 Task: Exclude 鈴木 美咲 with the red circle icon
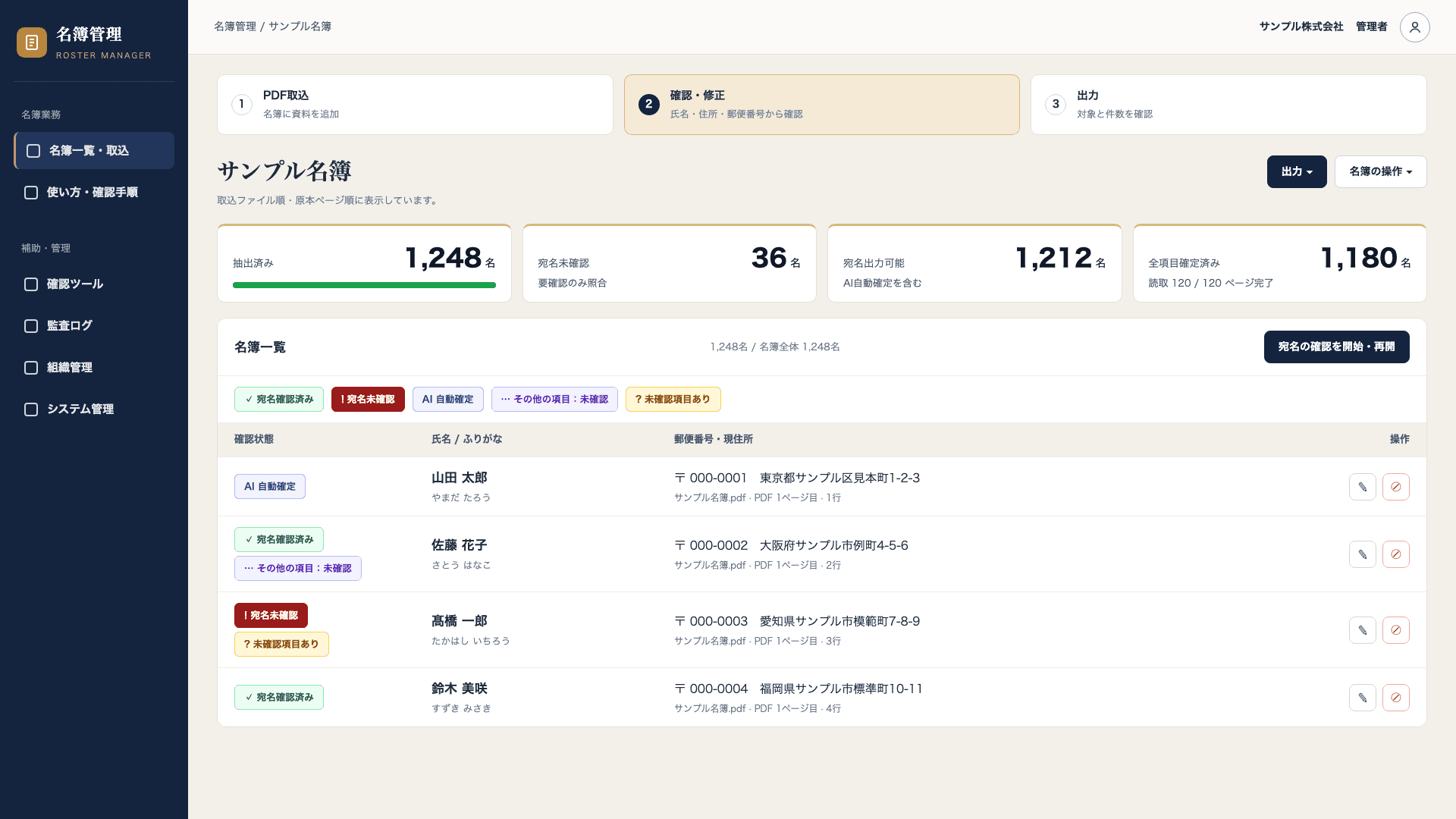point(1395,698)
